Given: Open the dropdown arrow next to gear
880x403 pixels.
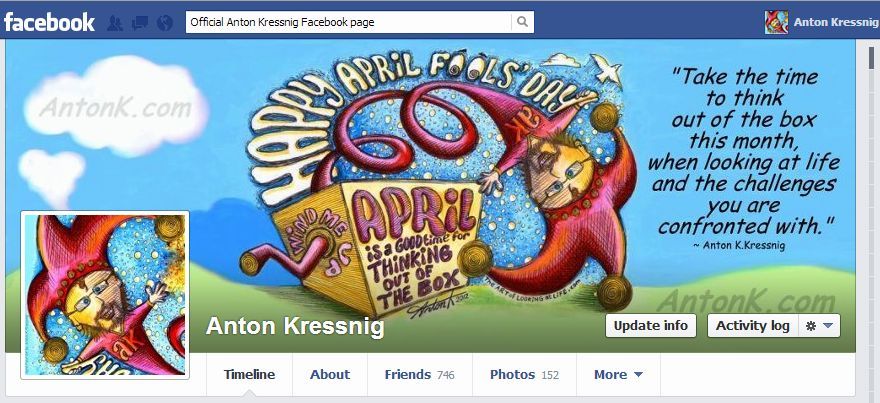Looking at the screenshot, I should pyautogui.click(x=828, y=326).
